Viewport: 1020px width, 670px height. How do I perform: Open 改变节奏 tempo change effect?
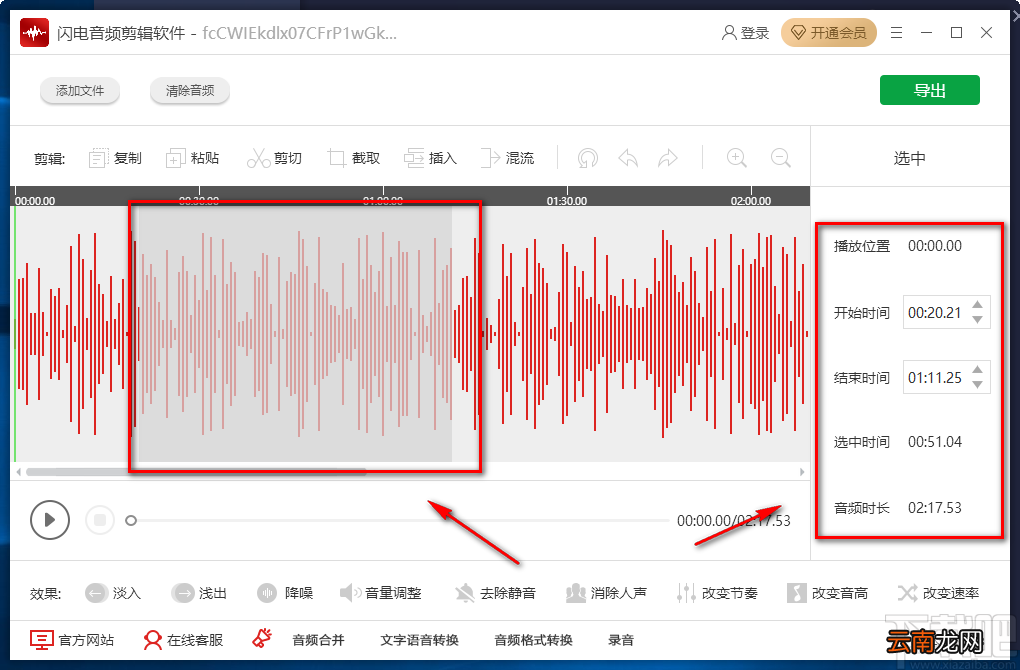(x=717, y=593)
